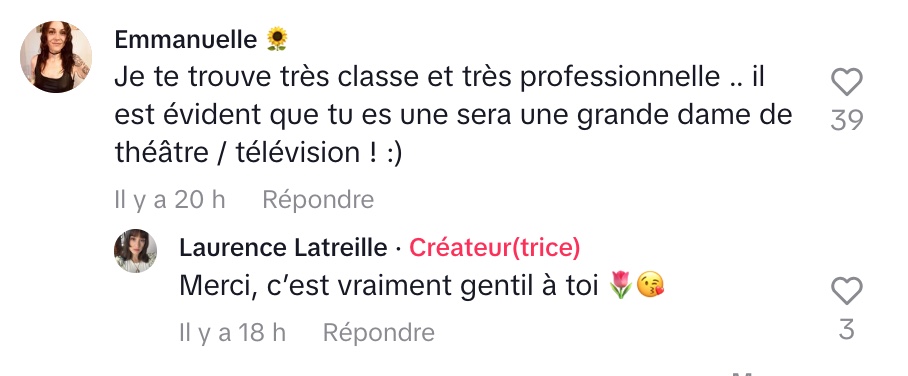Open Emmanuelle's profile picture

point(56,57)
